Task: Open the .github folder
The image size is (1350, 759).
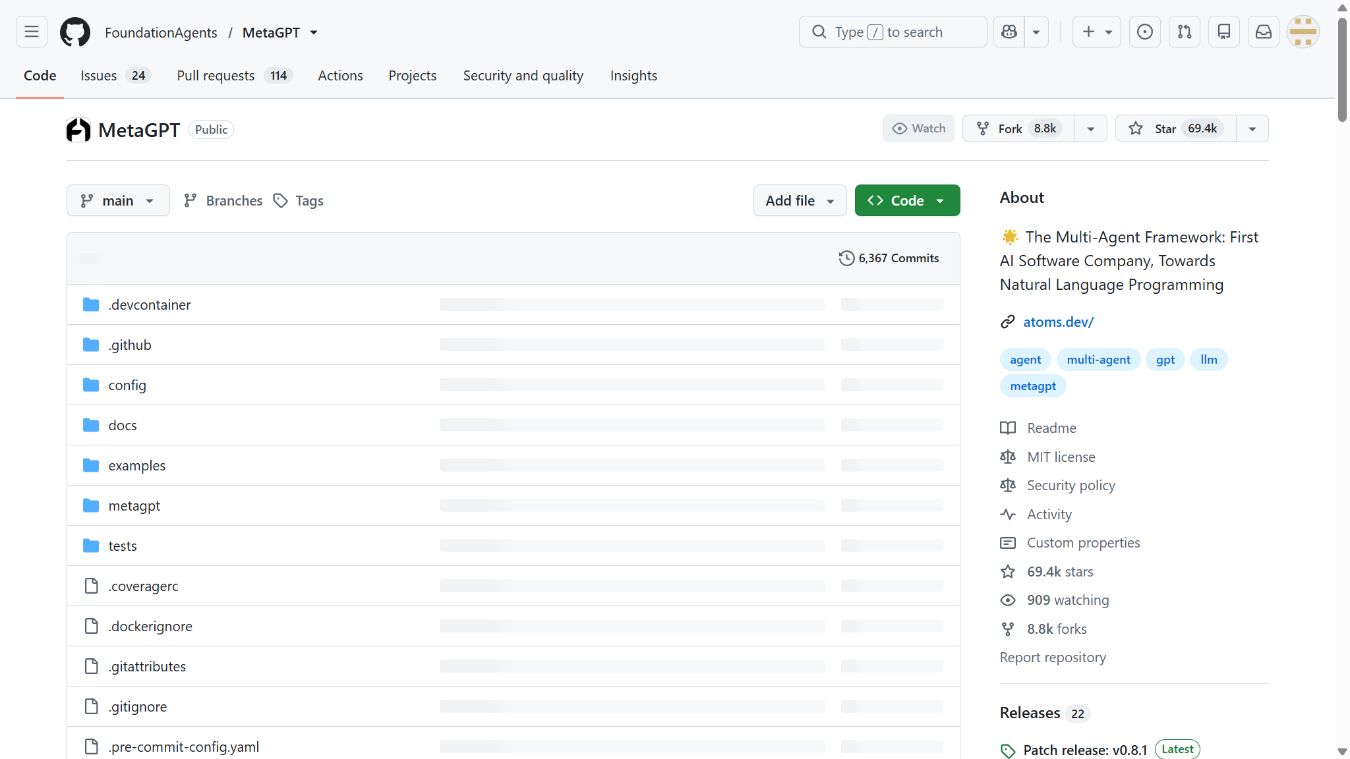Action: coord(130,345)
